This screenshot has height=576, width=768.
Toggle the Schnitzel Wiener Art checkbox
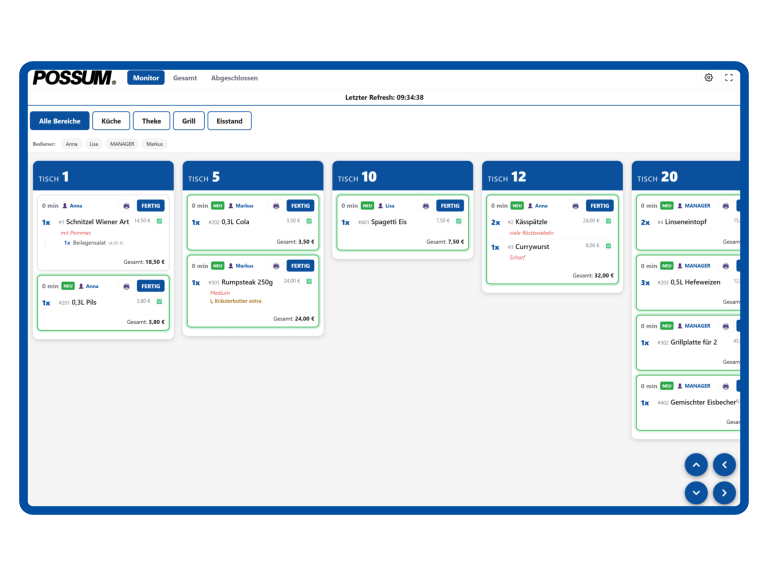(159, 221)
